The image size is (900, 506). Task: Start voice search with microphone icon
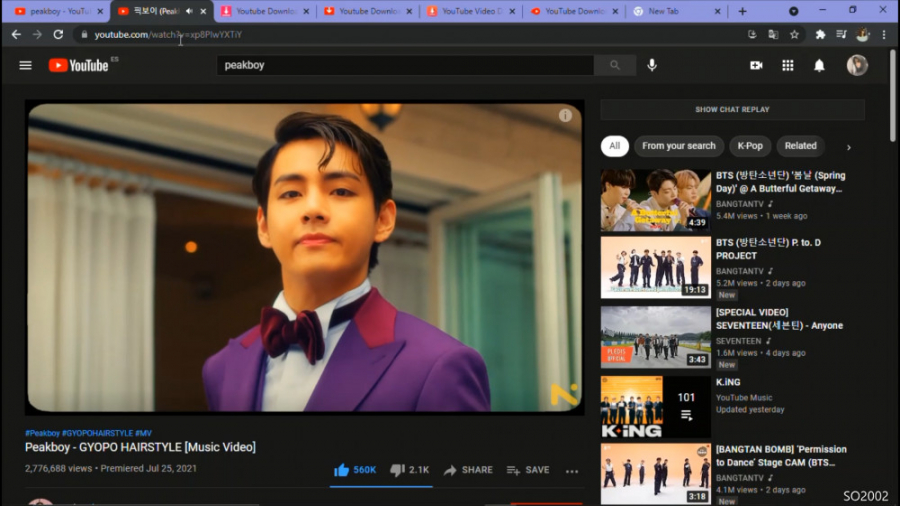(652, 65)
